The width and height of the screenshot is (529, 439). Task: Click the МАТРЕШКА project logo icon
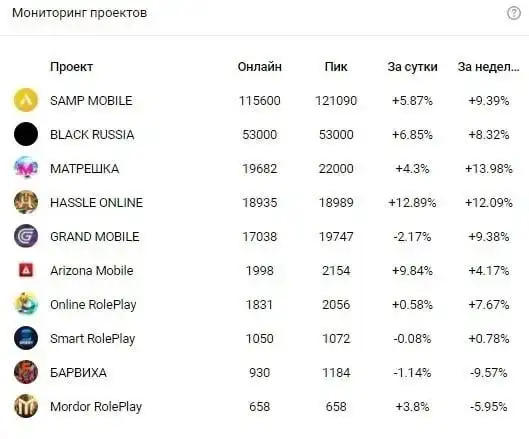pos(26,168)
